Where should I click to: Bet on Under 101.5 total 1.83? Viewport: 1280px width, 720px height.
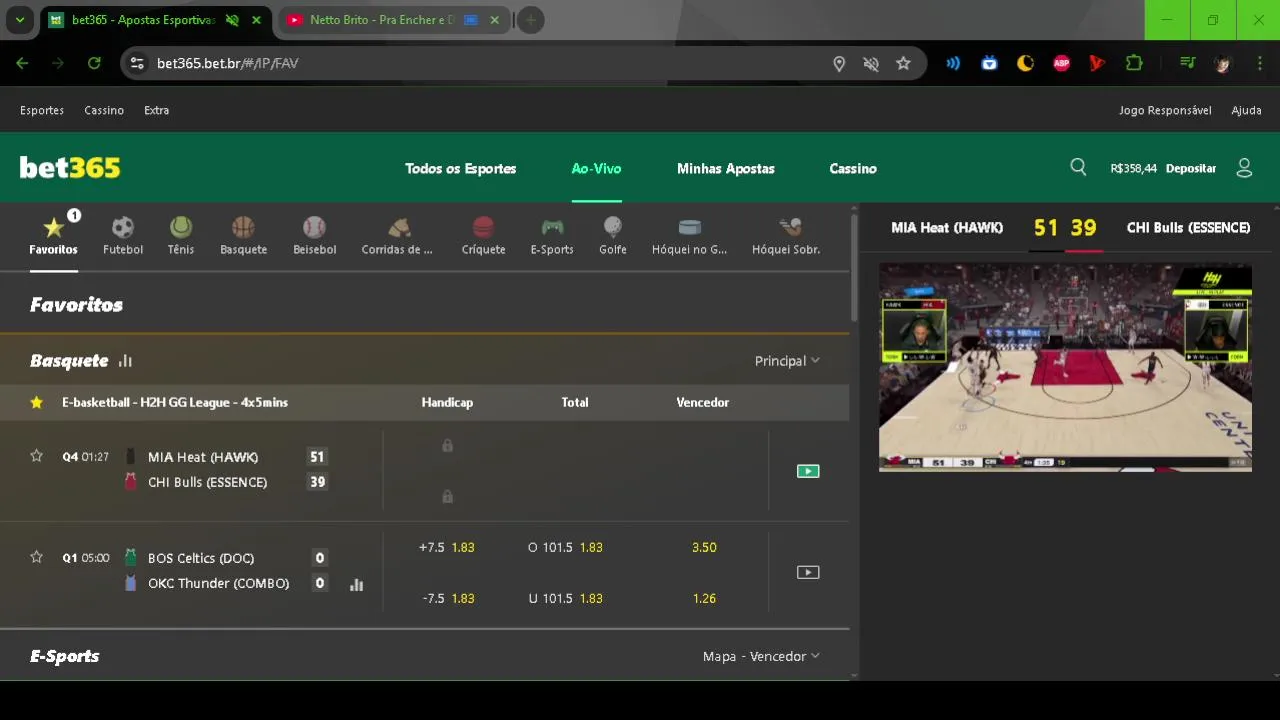565,598
